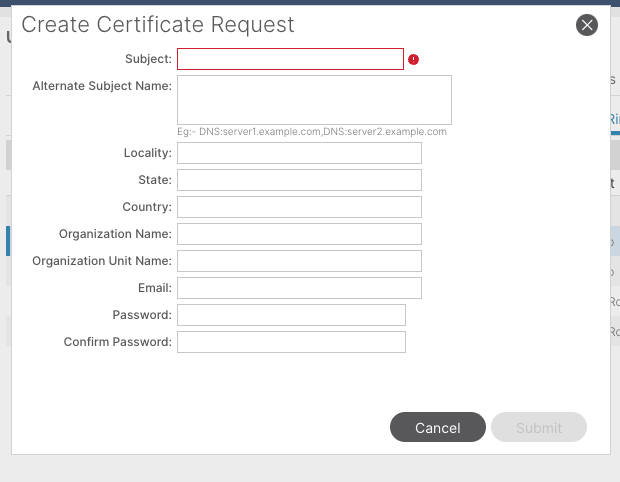Screen dimensions: 620x482
Task: Click the State input box
Action: coord(299,180)
